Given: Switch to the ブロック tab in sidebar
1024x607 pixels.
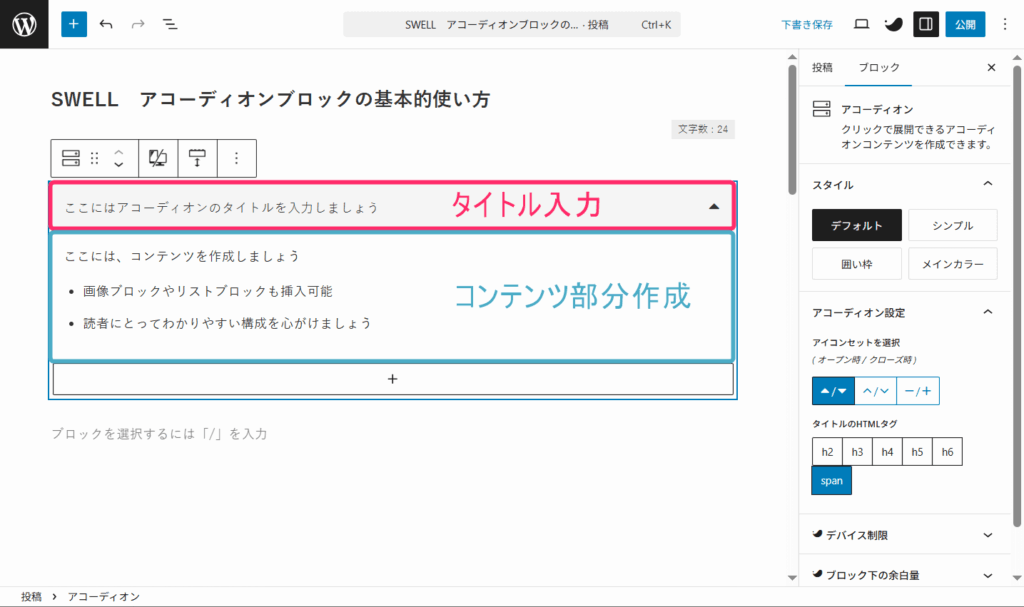Looking at the screenshot, I should click(x=878, y=67).
